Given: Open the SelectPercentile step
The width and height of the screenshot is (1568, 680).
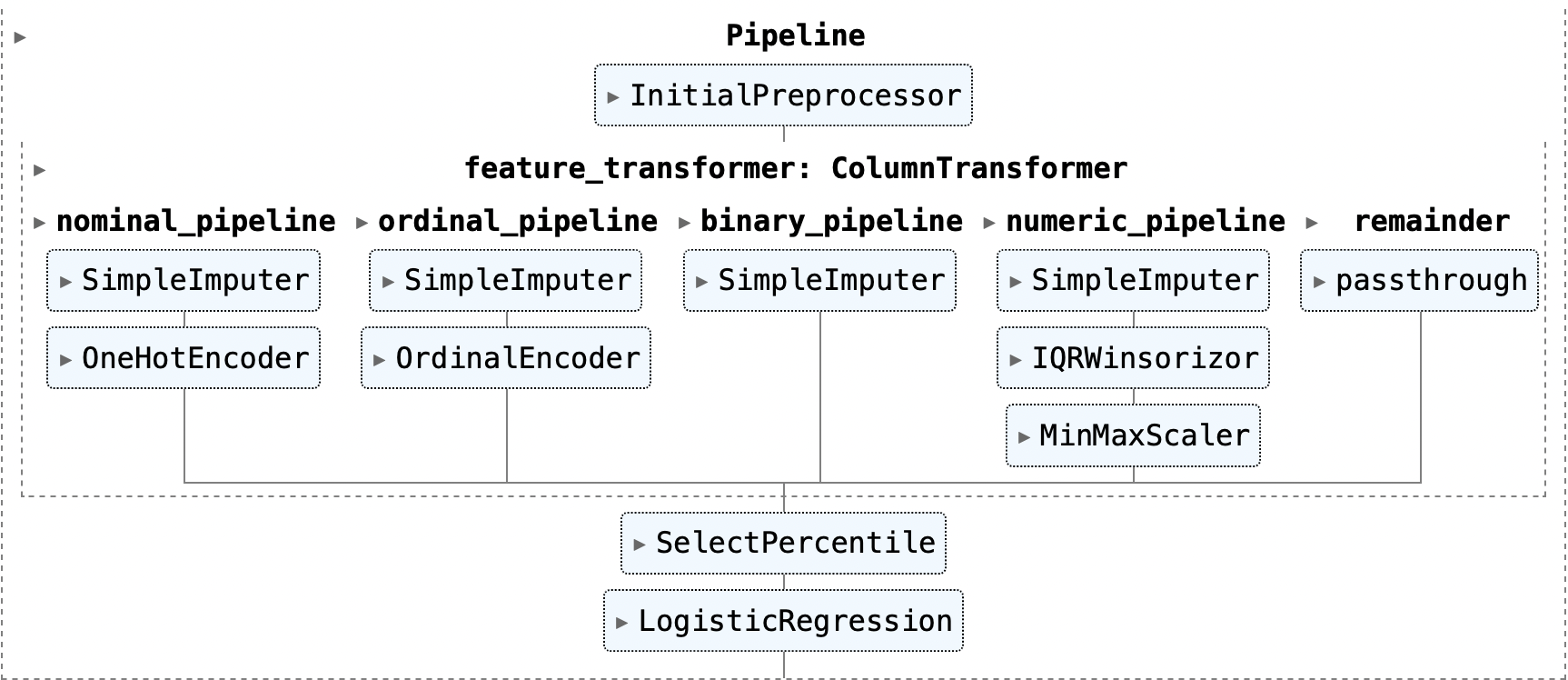Looking at the screenshot, I should [783, 544].
